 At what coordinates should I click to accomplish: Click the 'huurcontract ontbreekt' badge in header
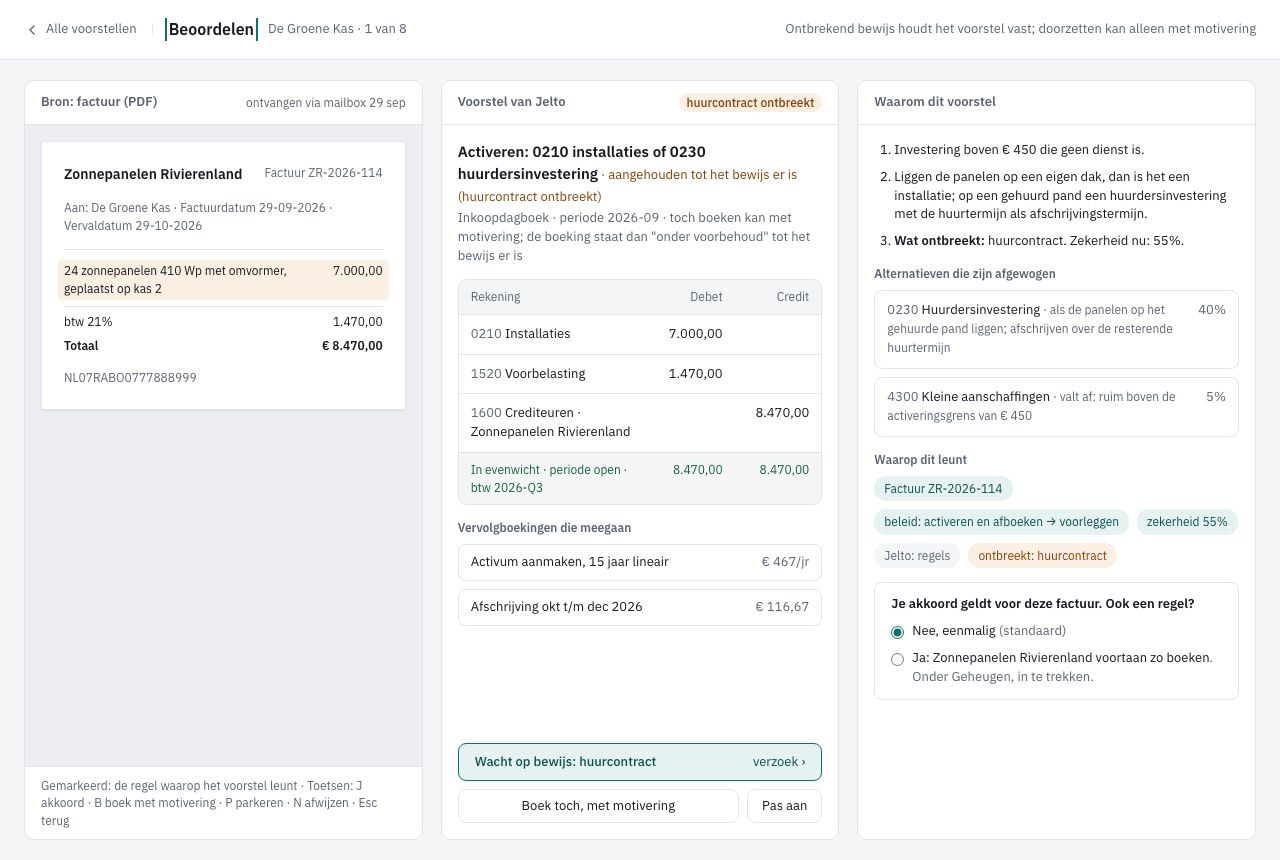750,102
